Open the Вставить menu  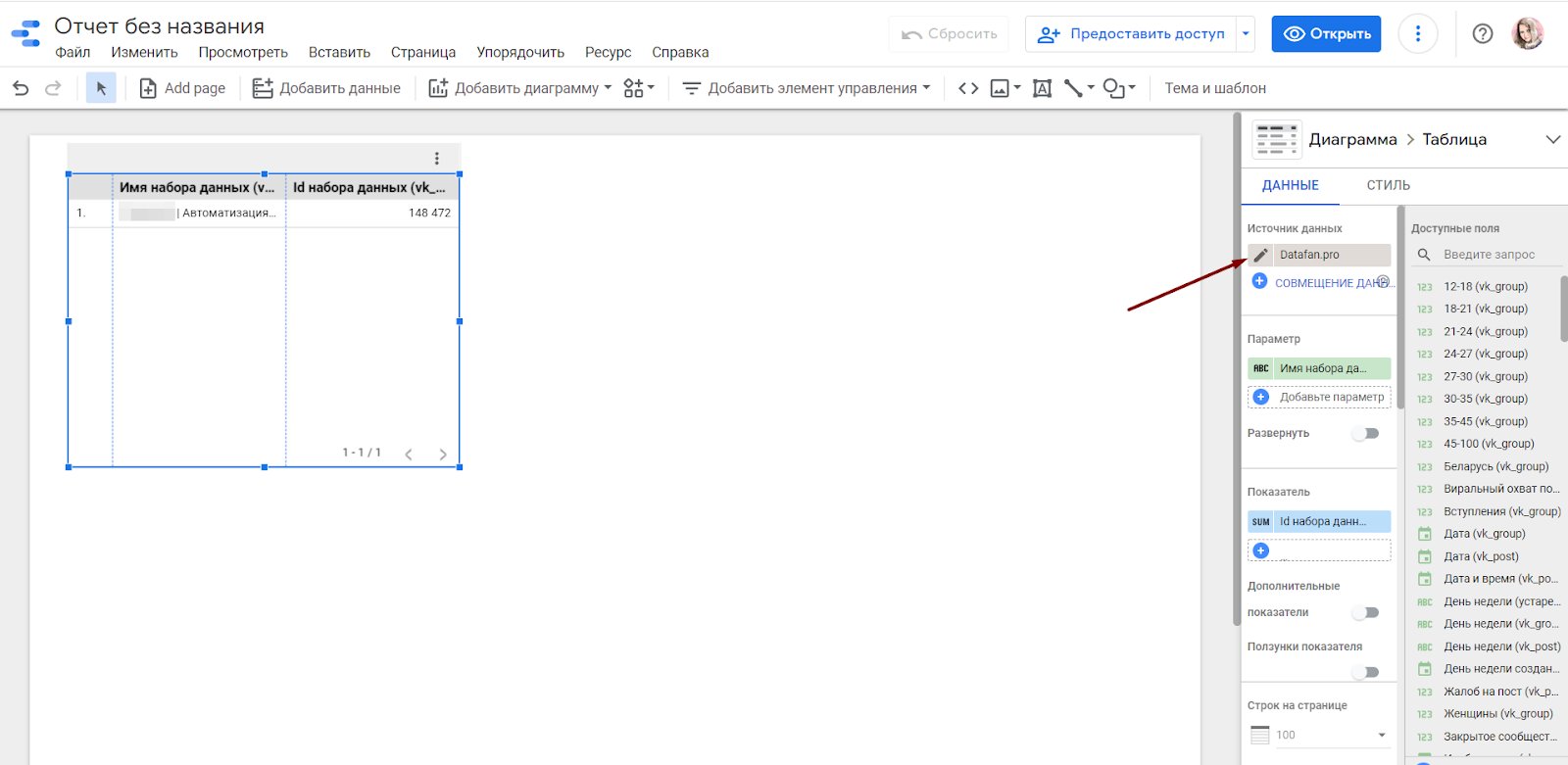[339, 53]
